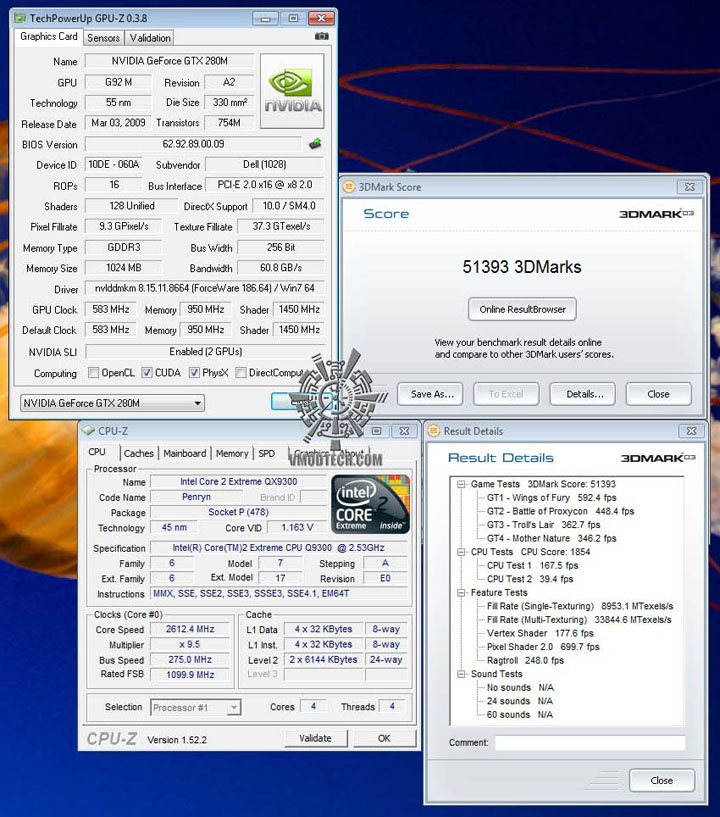
Task: Click the Result Details window icon
Action: point(433,431)
